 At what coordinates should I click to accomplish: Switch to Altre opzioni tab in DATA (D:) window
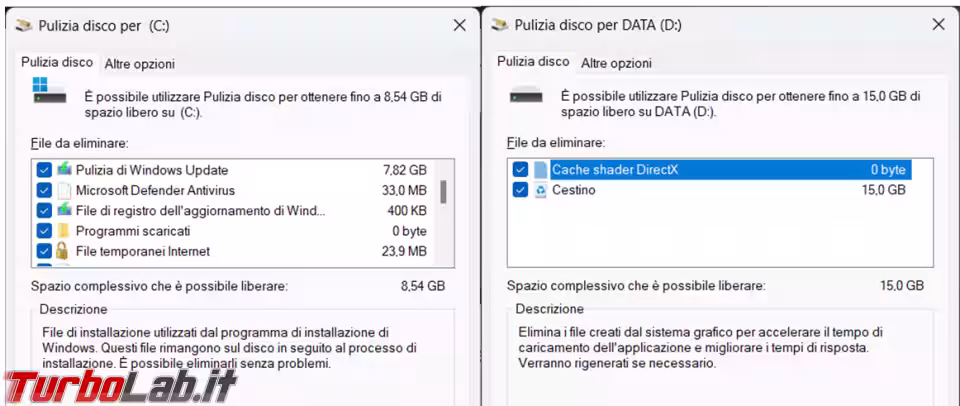pos(616,63)
